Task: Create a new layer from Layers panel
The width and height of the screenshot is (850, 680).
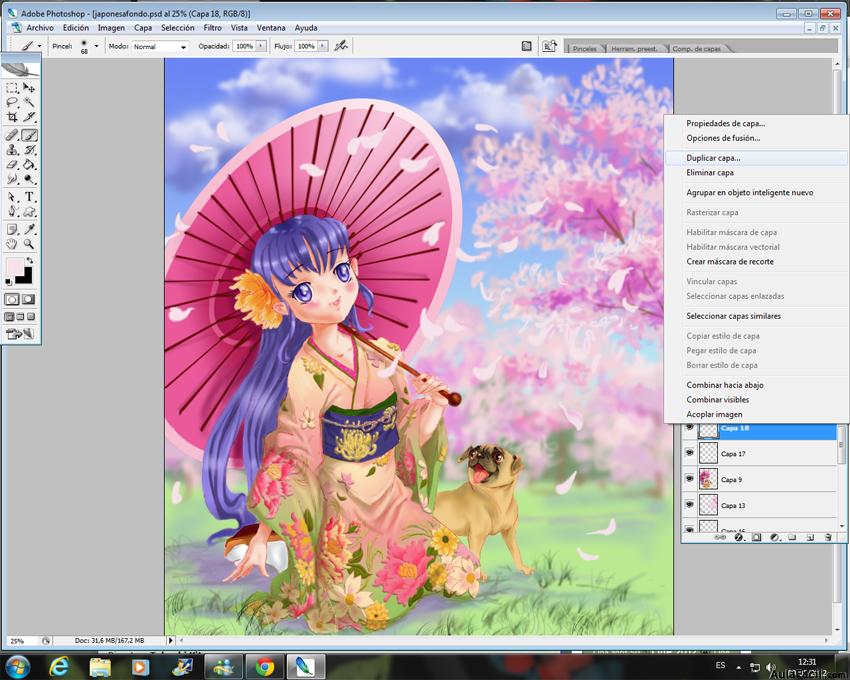Action: pyautogui.click(x=810, y=537)
